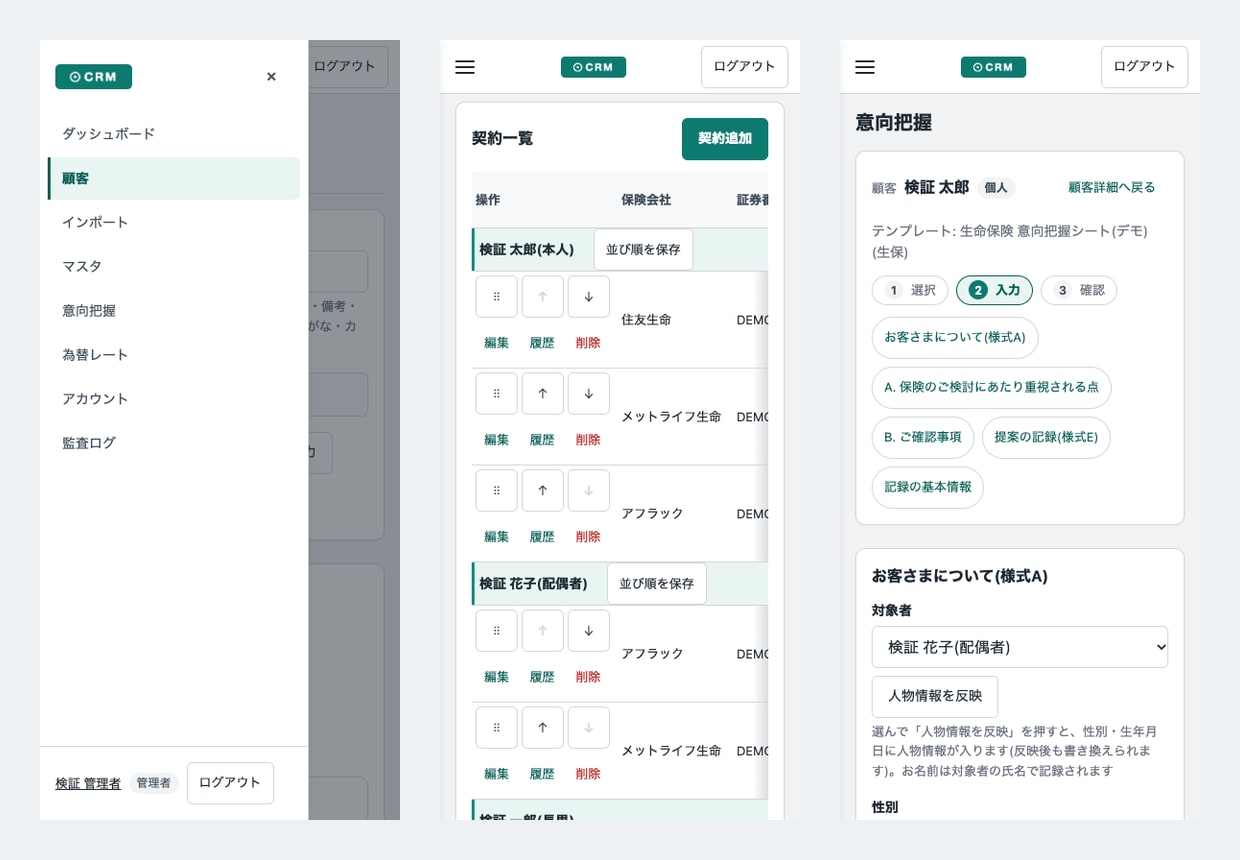
Task: Open the 検証 管理者 user link in the sidebar
Action: pos(88,784)
